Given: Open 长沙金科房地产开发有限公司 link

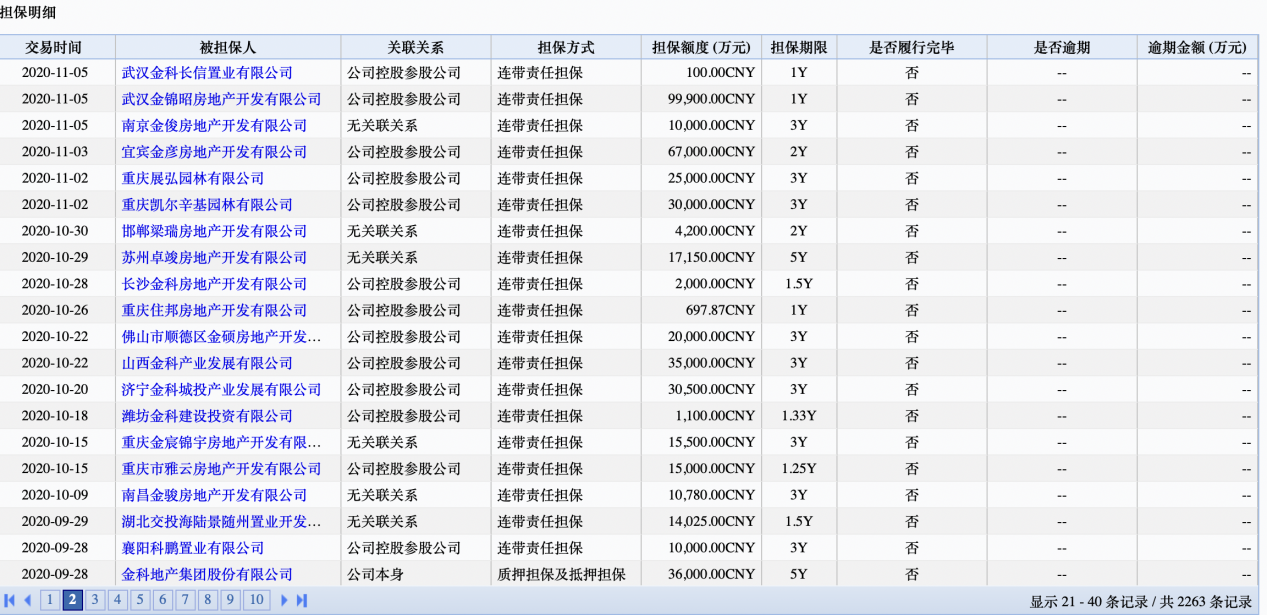Looking at the screenshot, I should (x=214, y=284).
